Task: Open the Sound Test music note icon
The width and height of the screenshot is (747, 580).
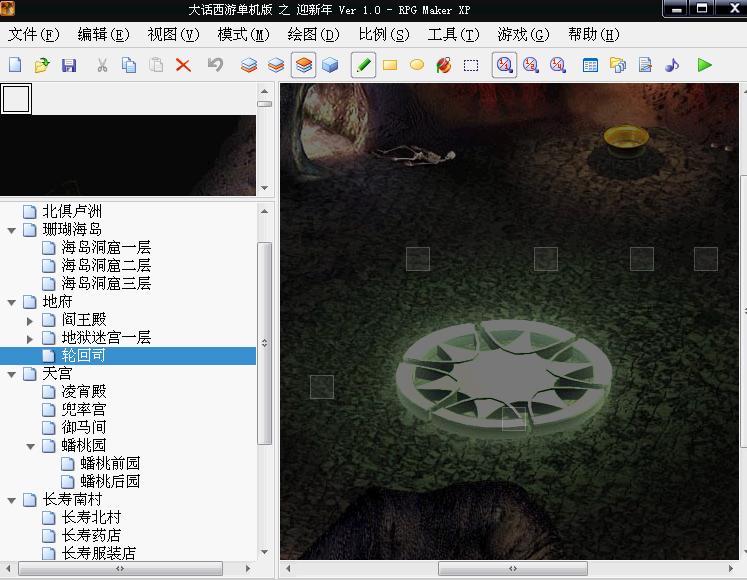Action: click(672, 65)
